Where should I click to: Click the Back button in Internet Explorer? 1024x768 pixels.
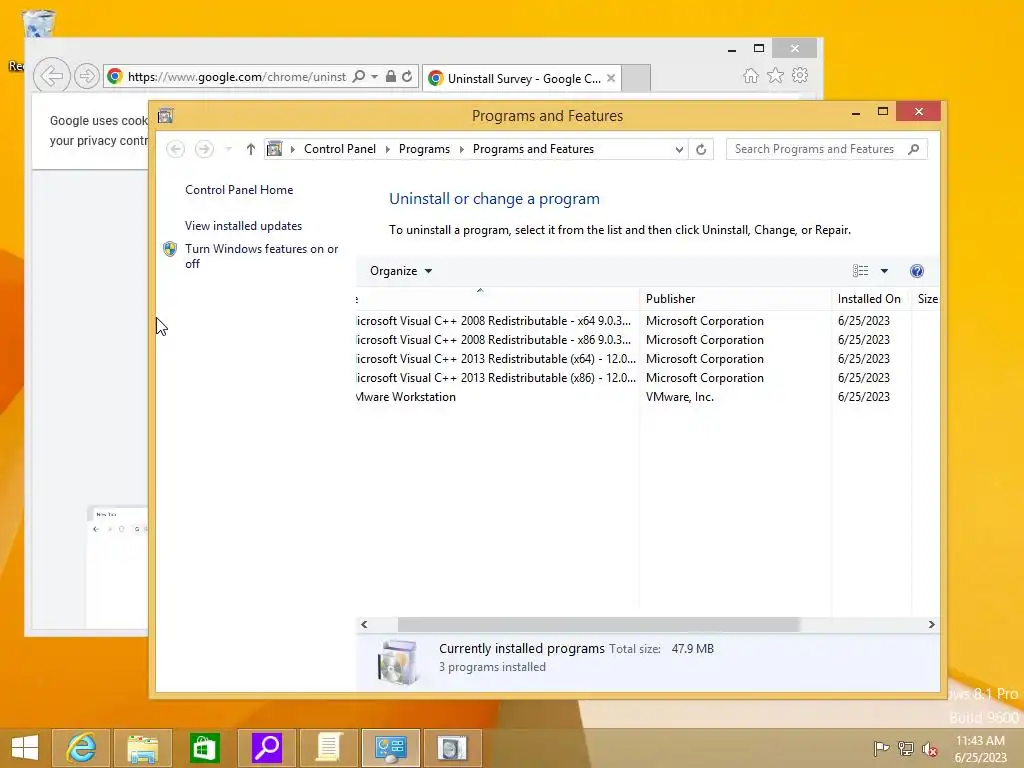coord(52,76)
